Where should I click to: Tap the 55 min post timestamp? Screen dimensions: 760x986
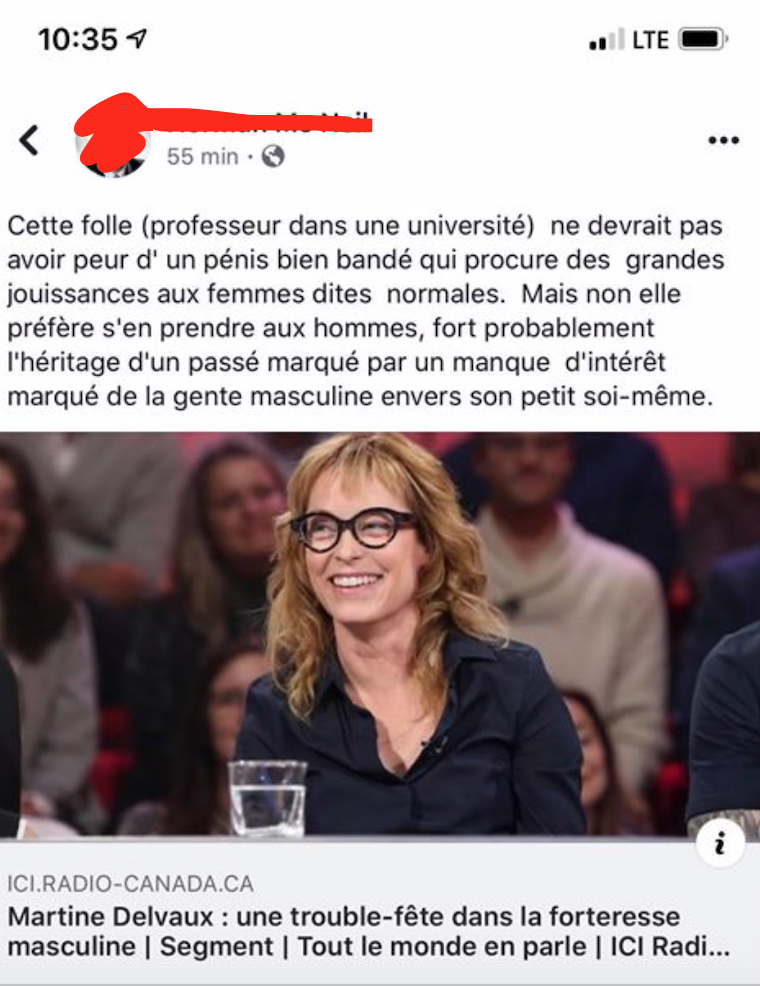202,157
